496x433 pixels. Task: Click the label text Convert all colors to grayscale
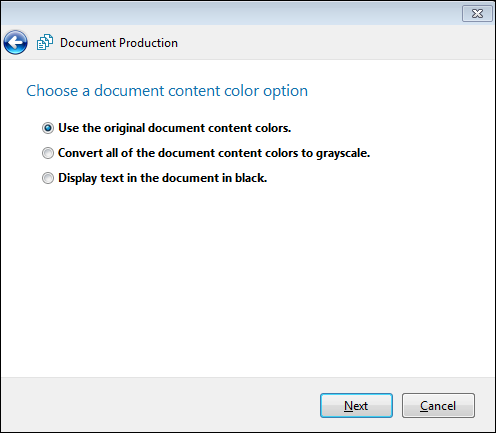[214, 153]
